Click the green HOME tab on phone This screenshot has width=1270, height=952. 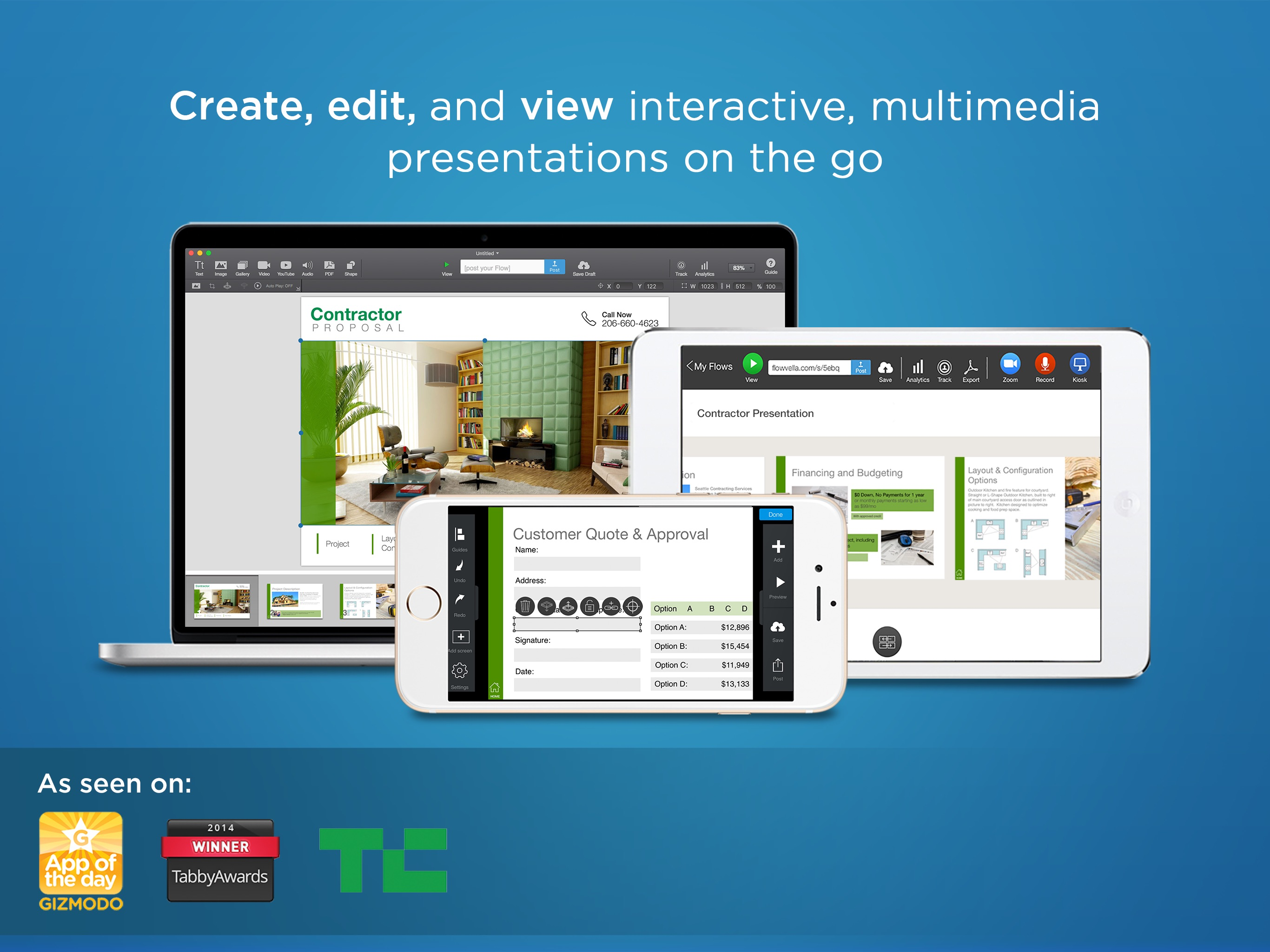click(x=494, y=690)
